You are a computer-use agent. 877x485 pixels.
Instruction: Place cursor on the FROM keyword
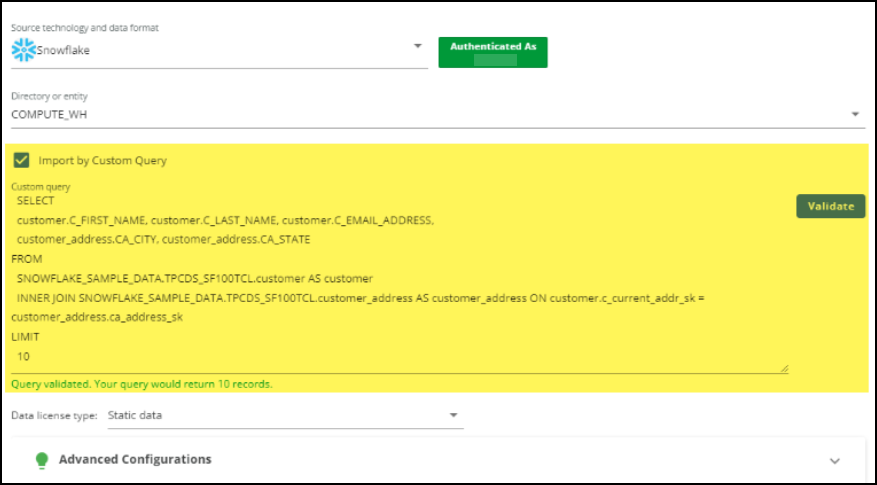(x=27, y=259)
